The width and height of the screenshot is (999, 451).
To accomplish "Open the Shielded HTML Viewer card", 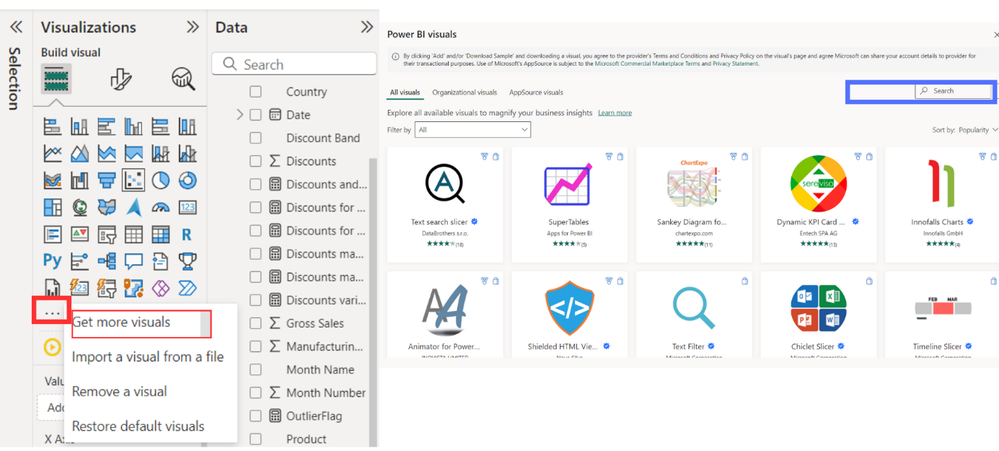I will pyautogui.click(x=569, y=315).
